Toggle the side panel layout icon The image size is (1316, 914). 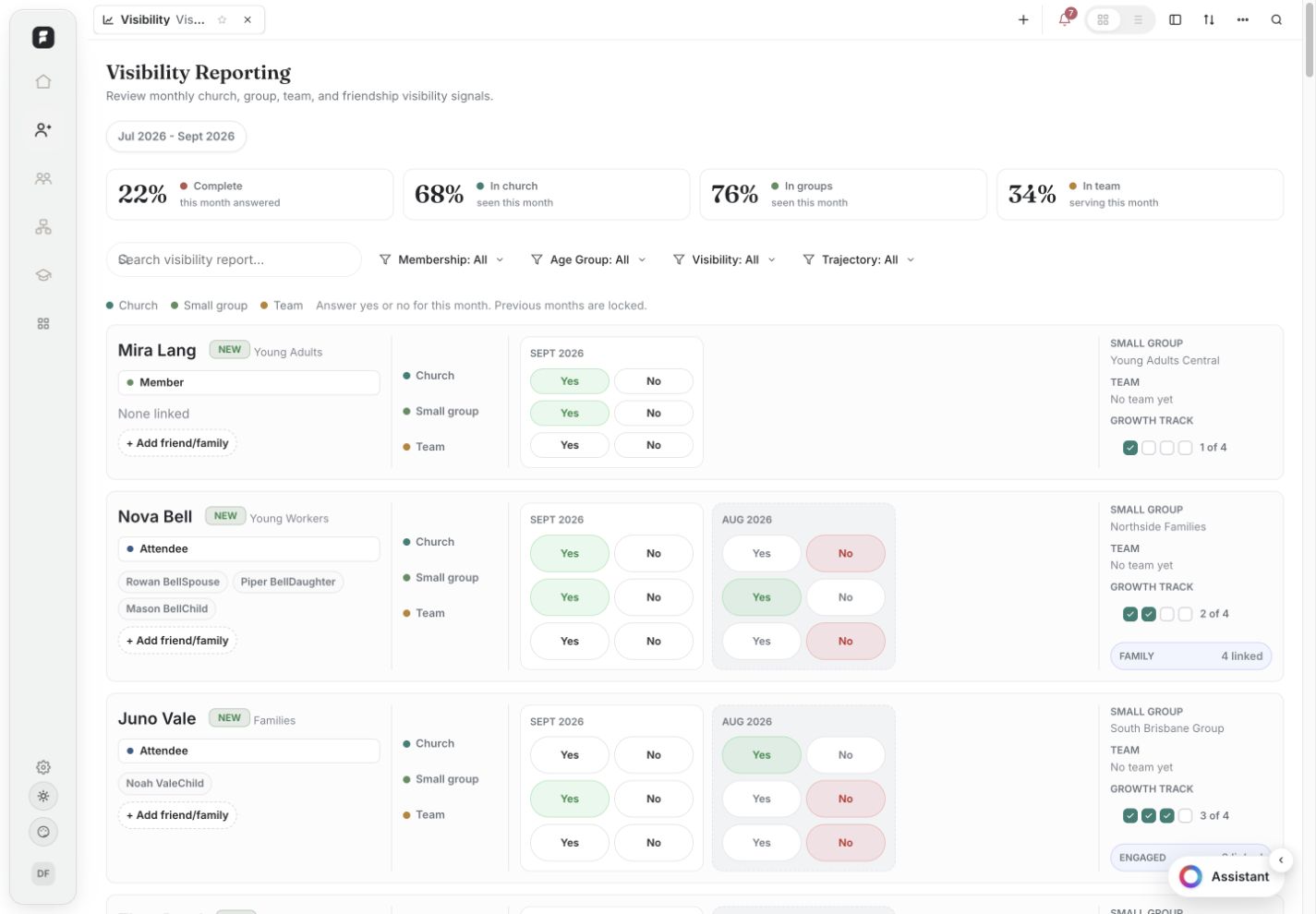coord(1175,19)
